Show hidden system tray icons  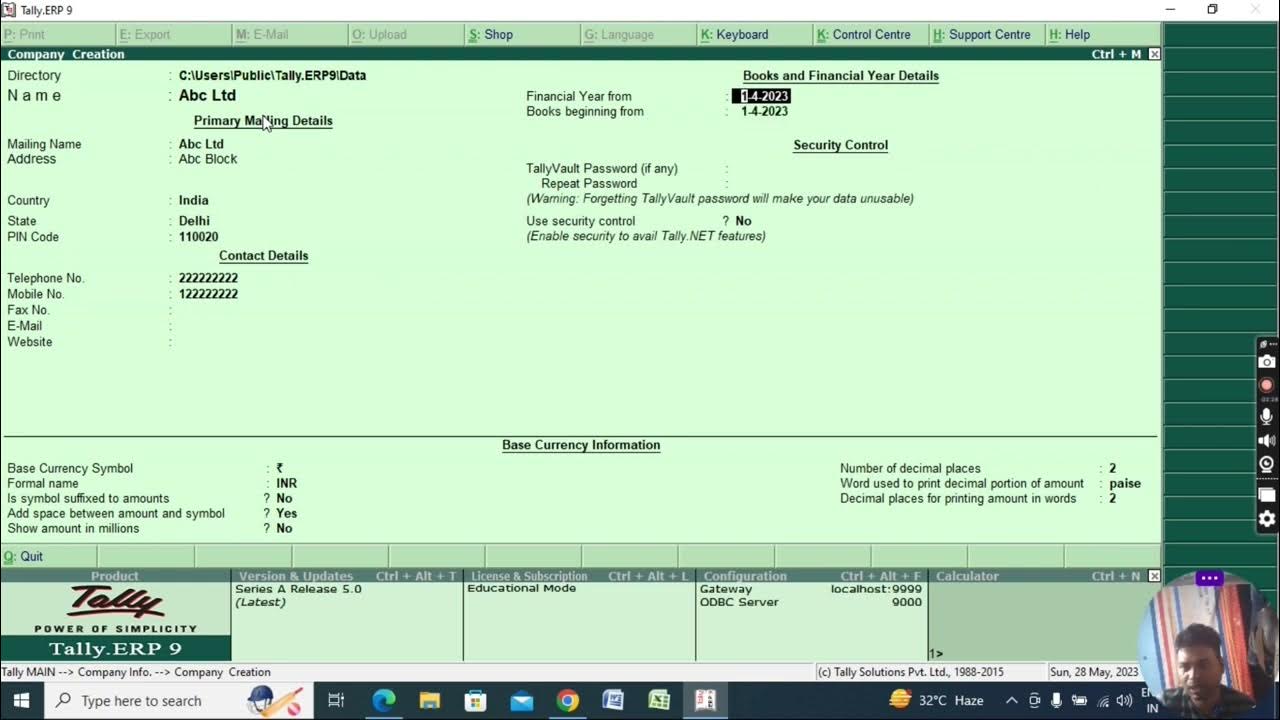click(1011, 701)
